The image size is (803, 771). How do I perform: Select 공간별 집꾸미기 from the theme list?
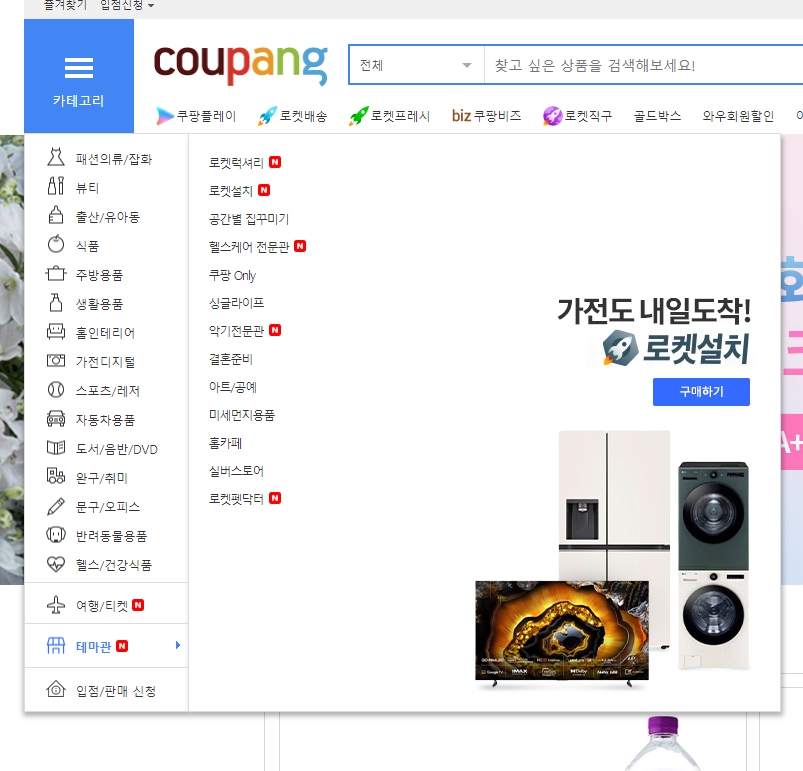249,219
